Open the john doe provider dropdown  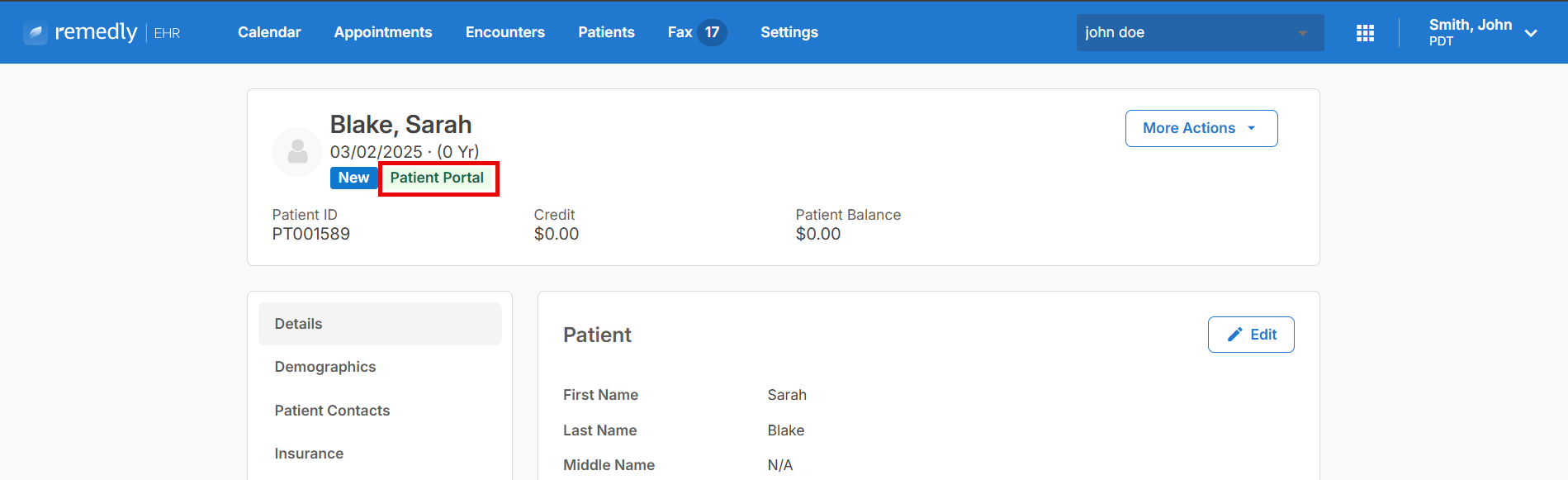[x=1200, y=32]
